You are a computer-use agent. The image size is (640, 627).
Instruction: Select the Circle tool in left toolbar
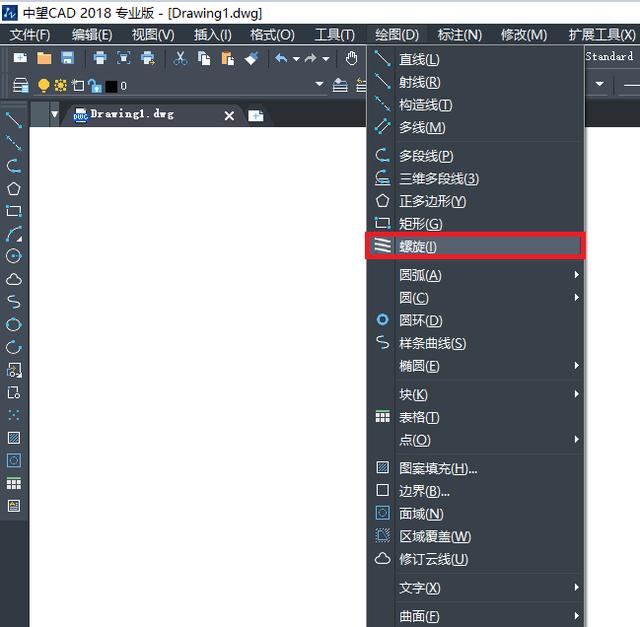click(x=14, y=256)
